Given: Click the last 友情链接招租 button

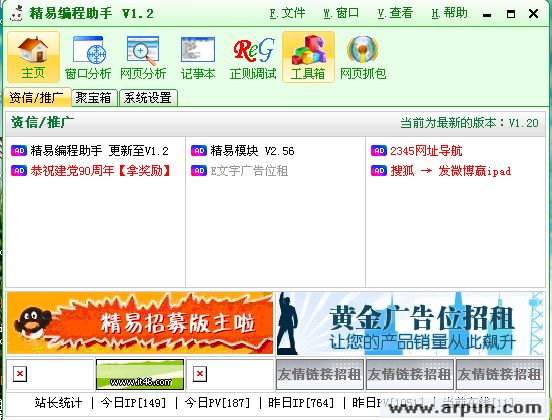Looking at the screenshot, I should [500, 374].
